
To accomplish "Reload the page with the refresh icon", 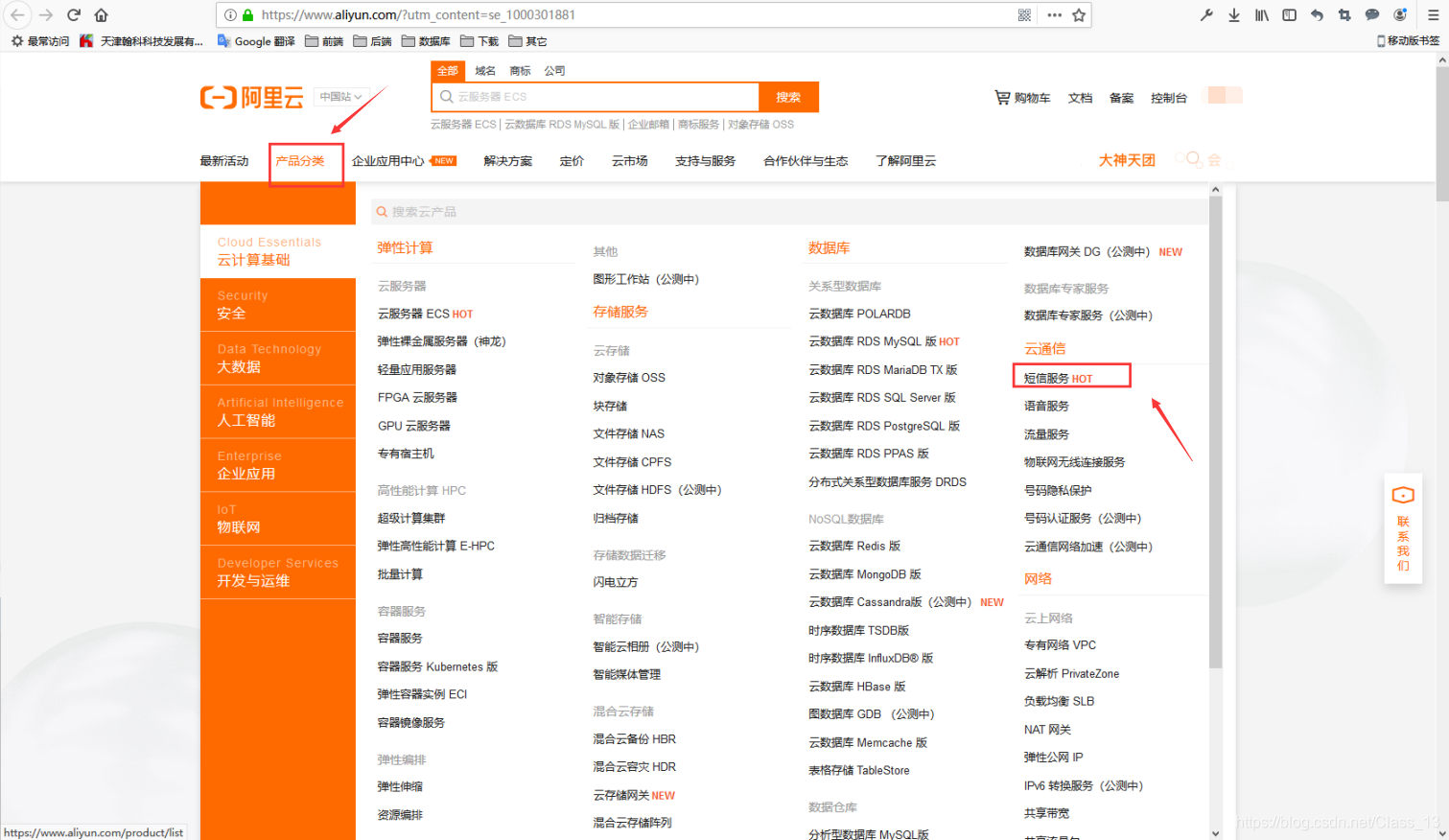I will [74, 14].
